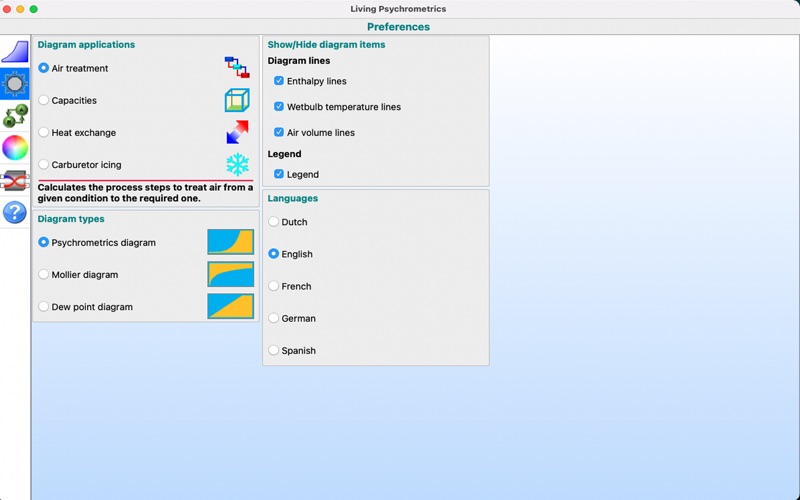Switch language to French
This screenshot has width=800, height=500.
click(x=273, y=286)
